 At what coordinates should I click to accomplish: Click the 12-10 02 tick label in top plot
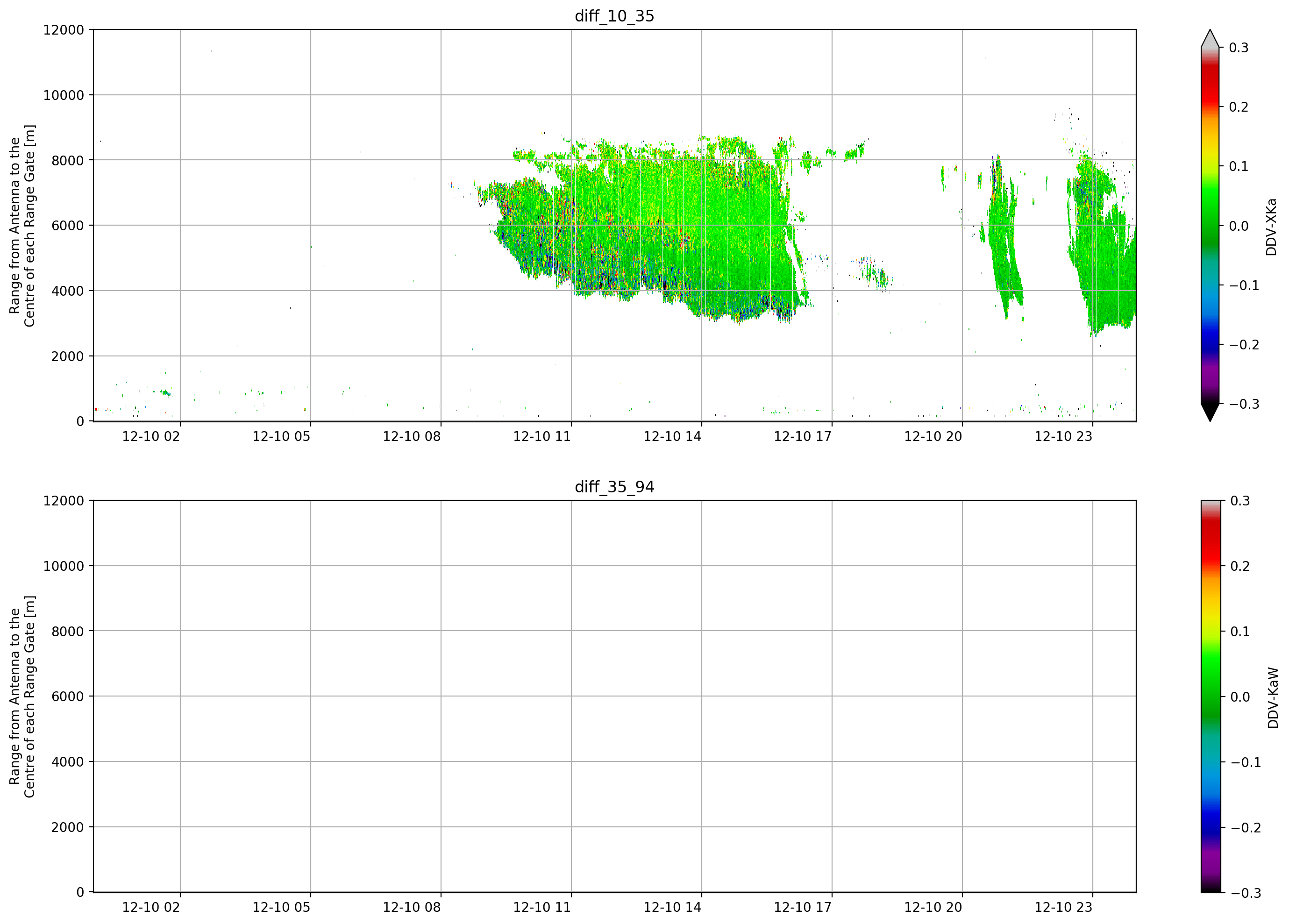pyautogui.click(x=150, y=436)
